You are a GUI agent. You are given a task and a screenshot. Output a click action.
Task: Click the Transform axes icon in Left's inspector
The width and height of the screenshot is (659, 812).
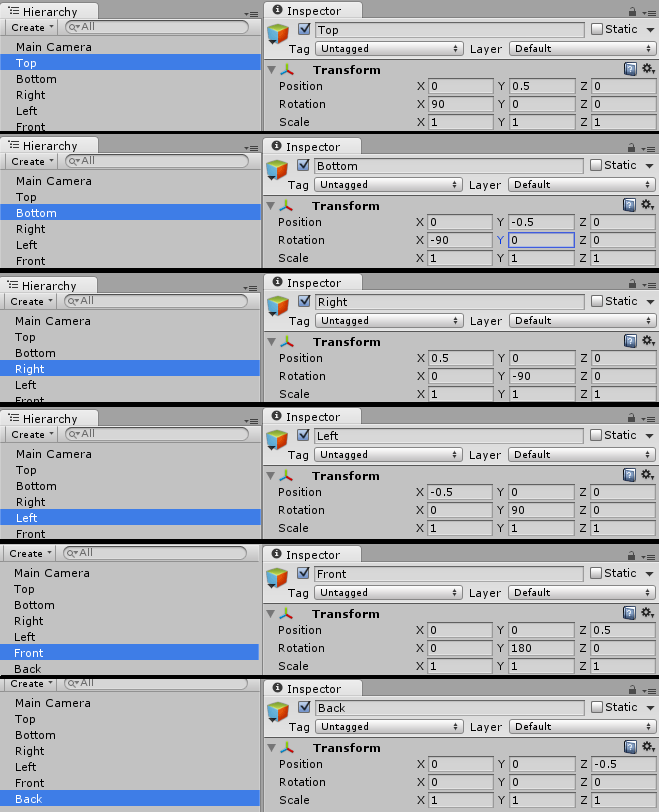[x=288, y=476]
